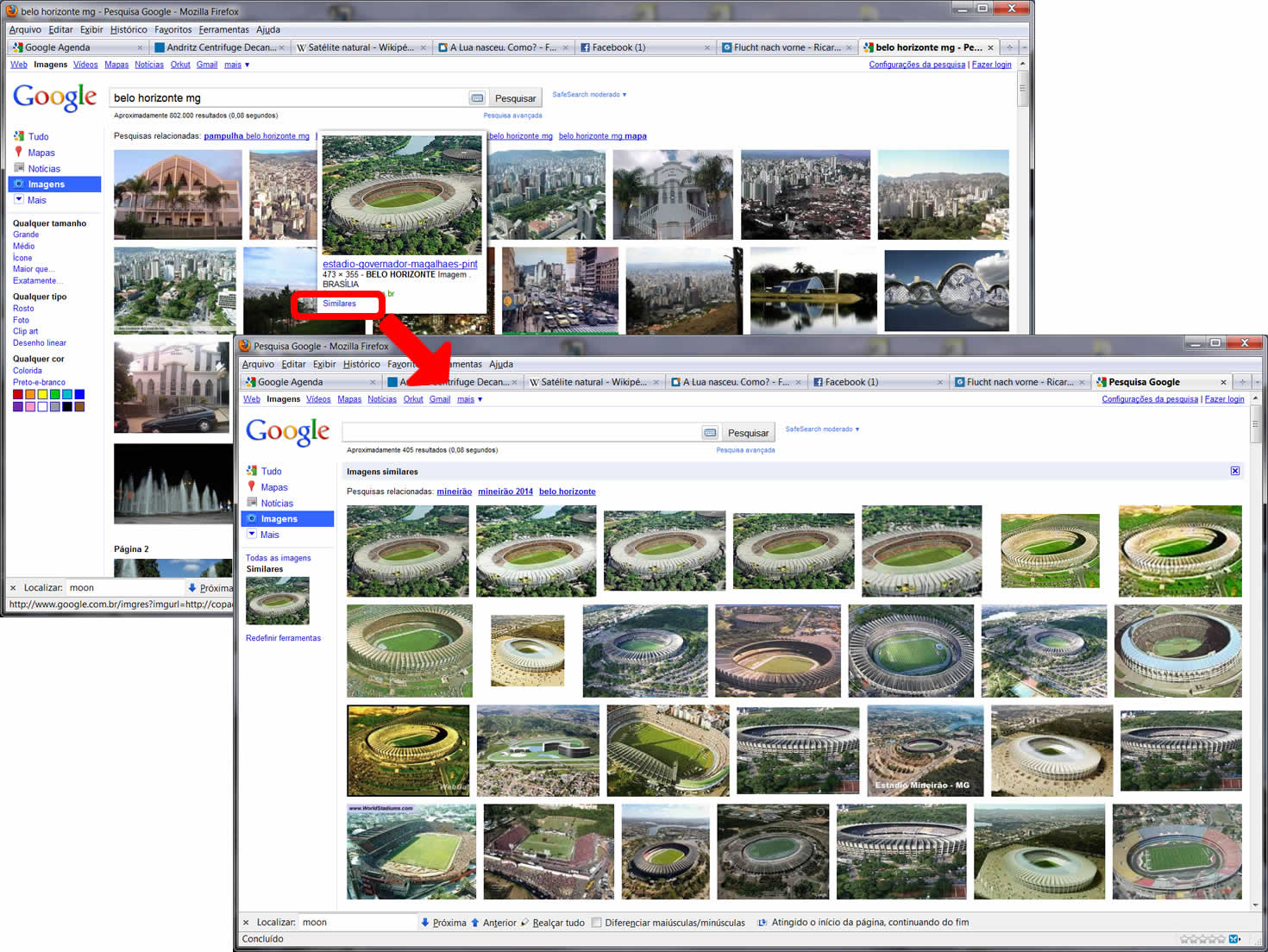1268x952 pixels.
Task: Close the find bar in the front window
Action: click(x=246, y=923)
